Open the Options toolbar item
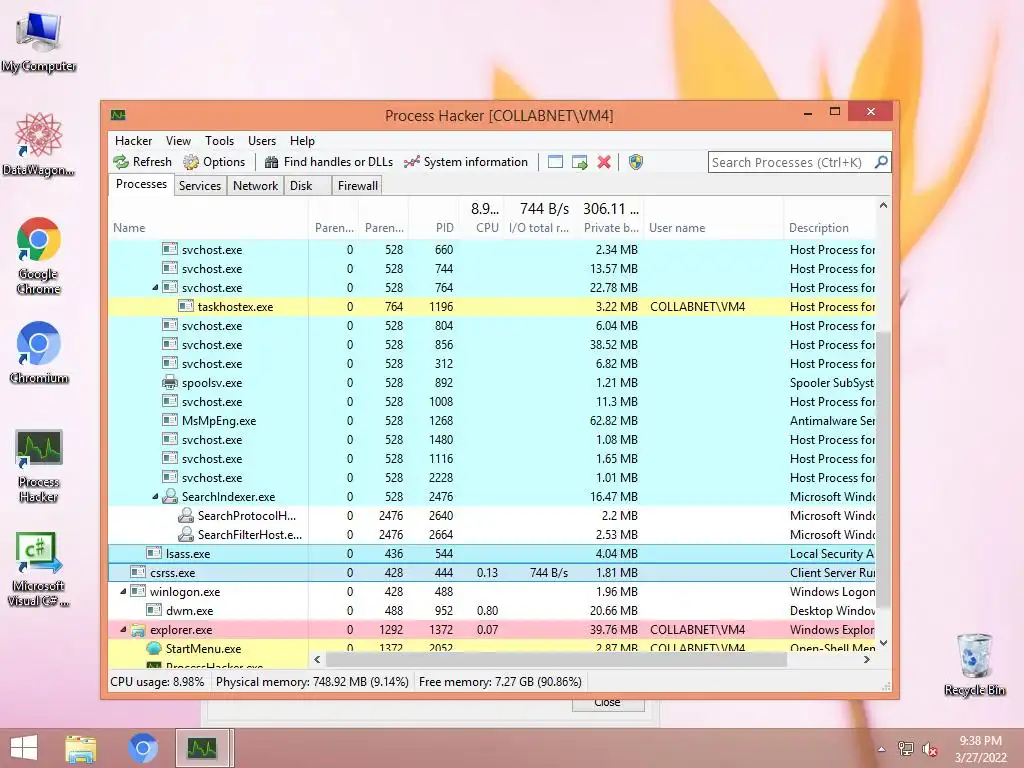Viewport: 1024px width, 768px height. point(214,162)
